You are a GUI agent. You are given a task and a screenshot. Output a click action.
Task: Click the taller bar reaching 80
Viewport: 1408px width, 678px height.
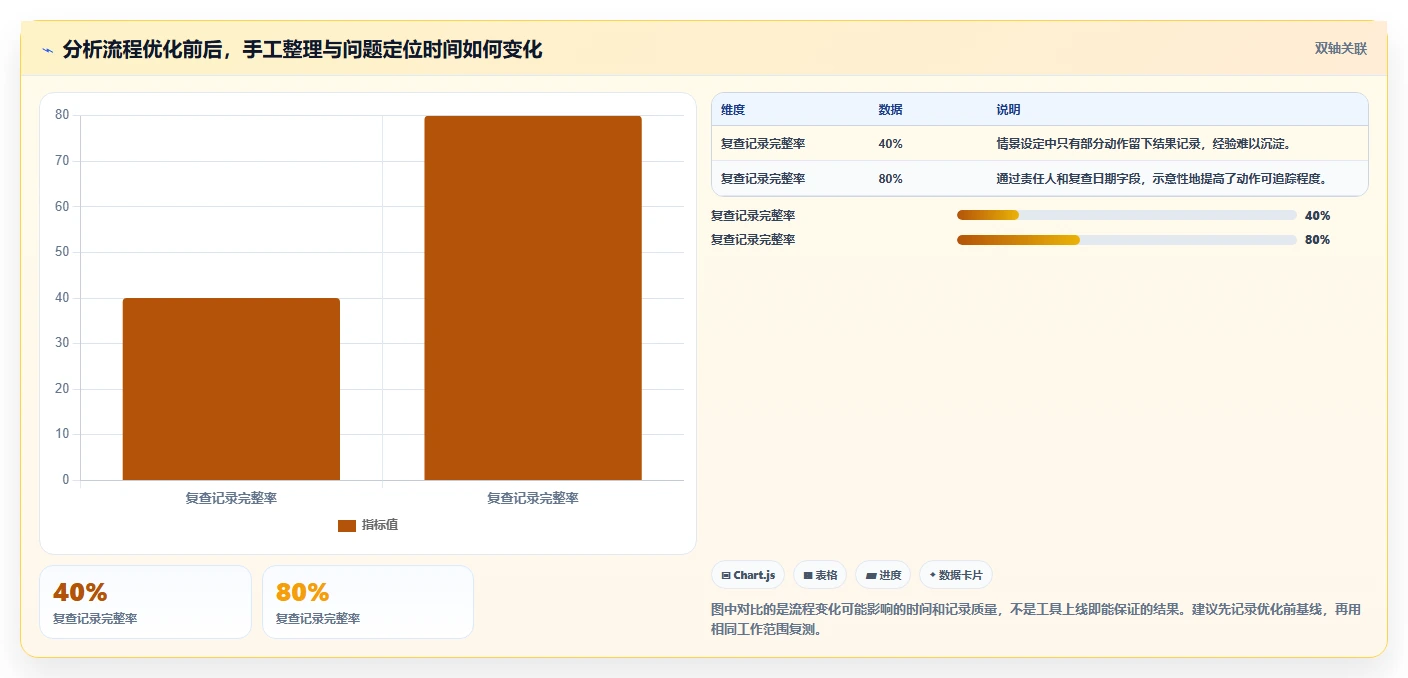point(533,298)
